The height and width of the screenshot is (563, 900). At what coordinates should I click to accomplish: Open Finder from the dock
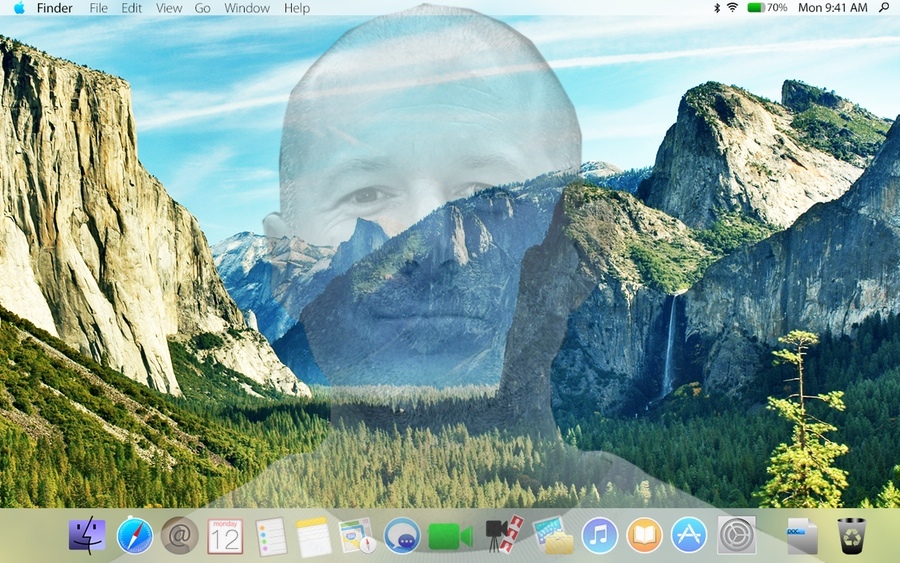87,535
